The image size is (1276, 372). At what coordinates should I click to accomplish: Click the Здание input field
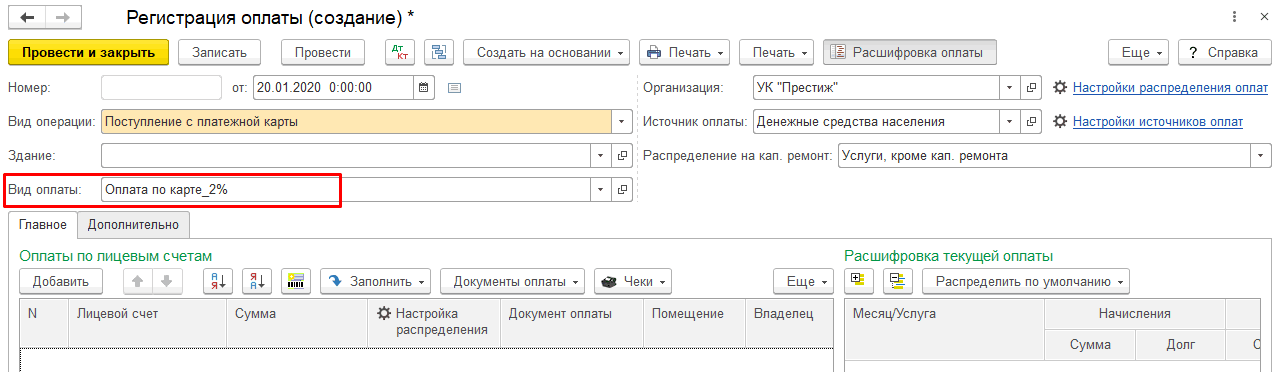[x=346, y=156]
